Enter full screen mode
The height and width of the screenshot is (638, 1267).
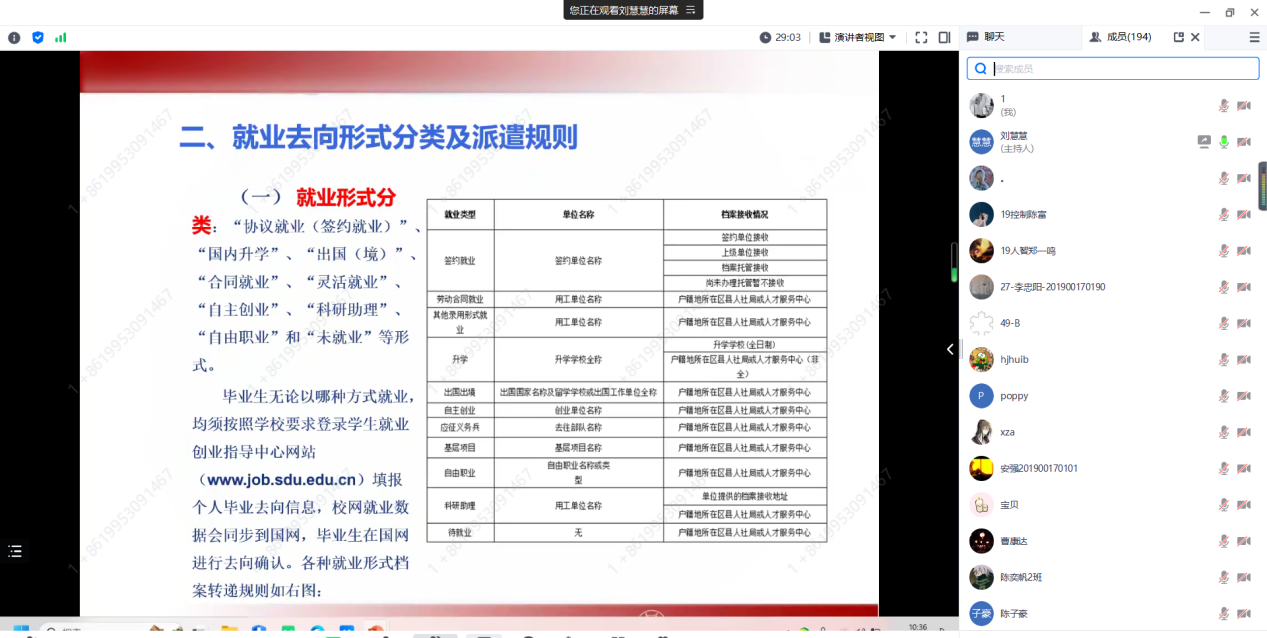tap(921, 37)
